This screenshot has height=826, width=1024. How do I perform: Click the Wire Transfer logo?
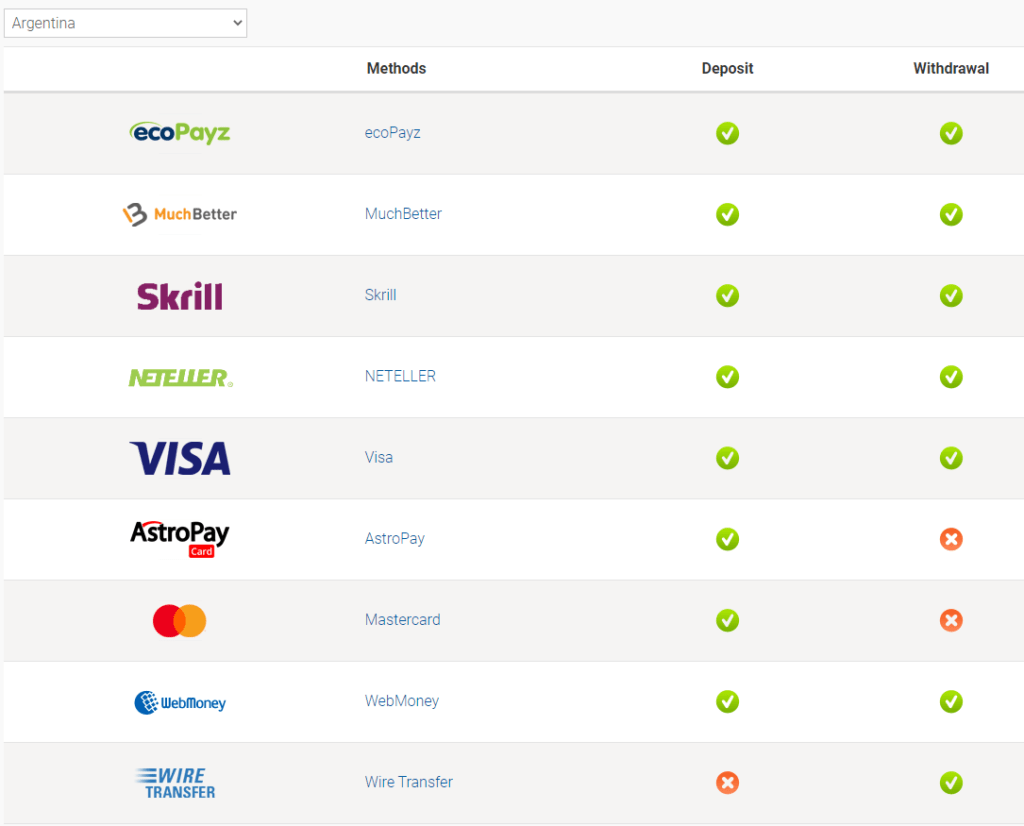[x=176, y=783]
